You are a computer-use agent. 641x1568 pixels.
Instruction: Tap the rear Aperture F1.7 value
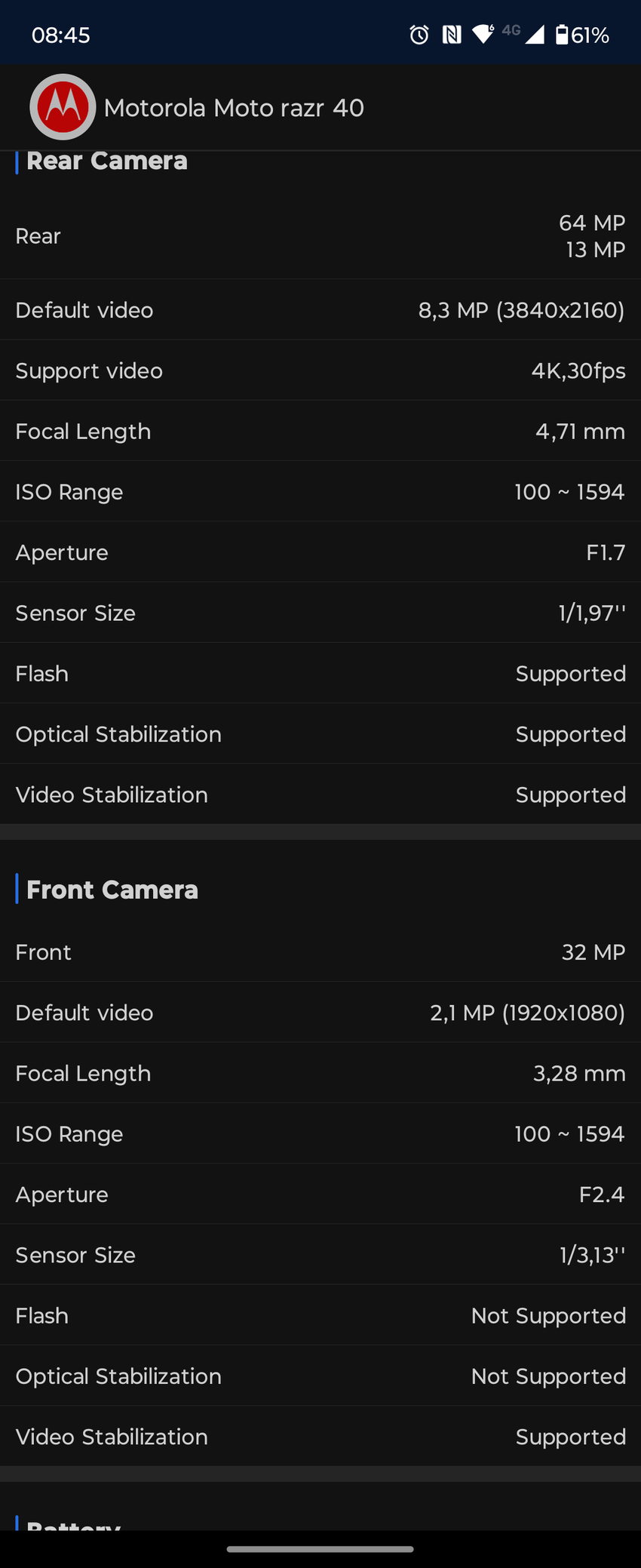pos(606,552)
